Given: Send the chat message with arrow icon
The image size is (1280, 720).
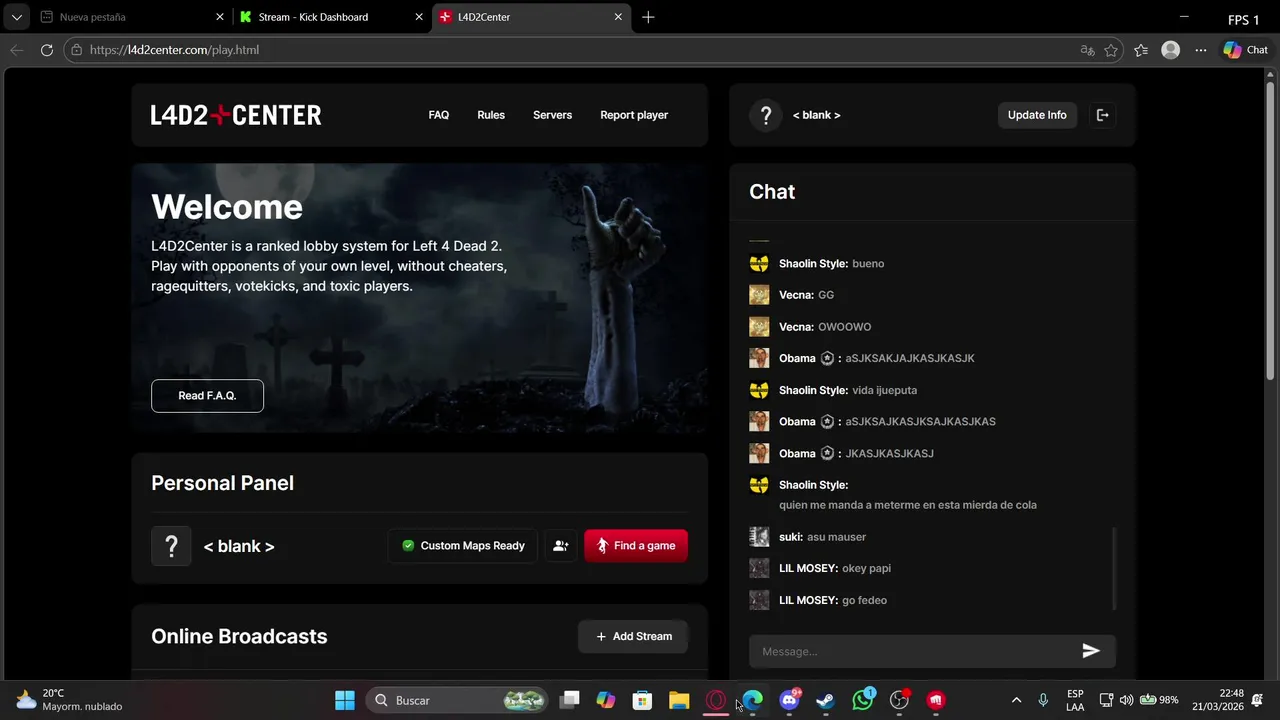Looking at the screenshot, I should click(x=1091, y=651).
